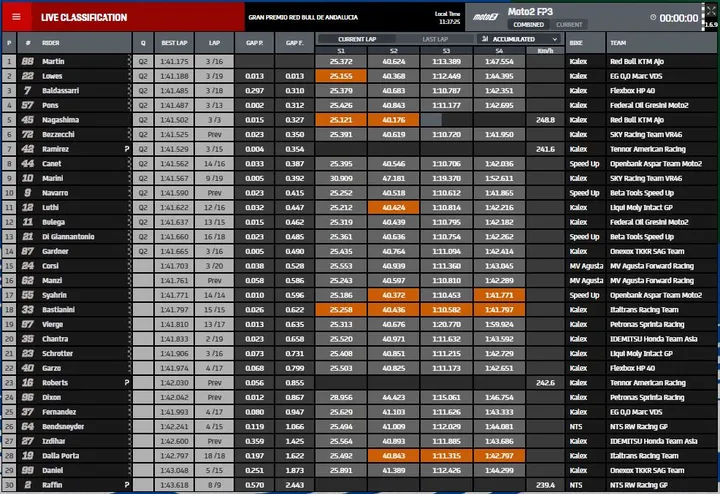Click Bastianini orange S3 time 1:10.582

point(446,309)
